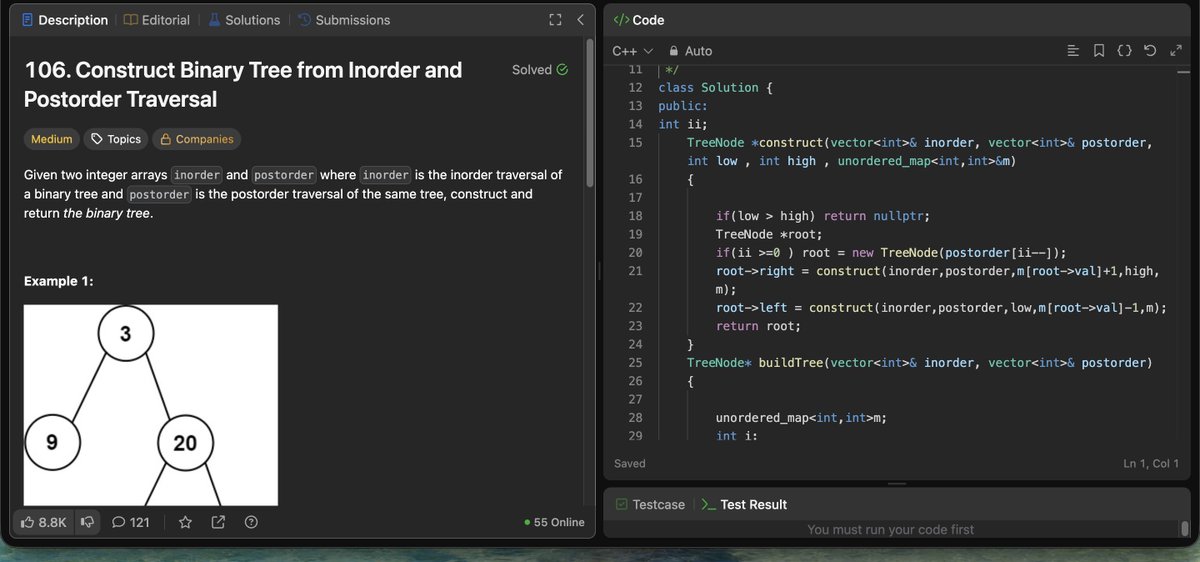Click the curly braces snippet icon
The image size is (1200, 562).
[x=1125, y=50]
